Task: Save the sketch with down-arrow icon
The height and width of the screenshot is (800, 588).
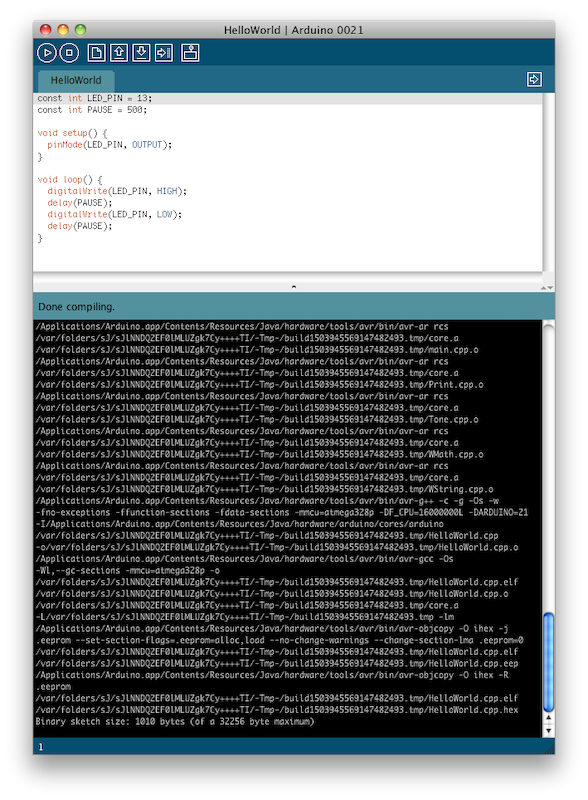Action: (x=141, y=53)
